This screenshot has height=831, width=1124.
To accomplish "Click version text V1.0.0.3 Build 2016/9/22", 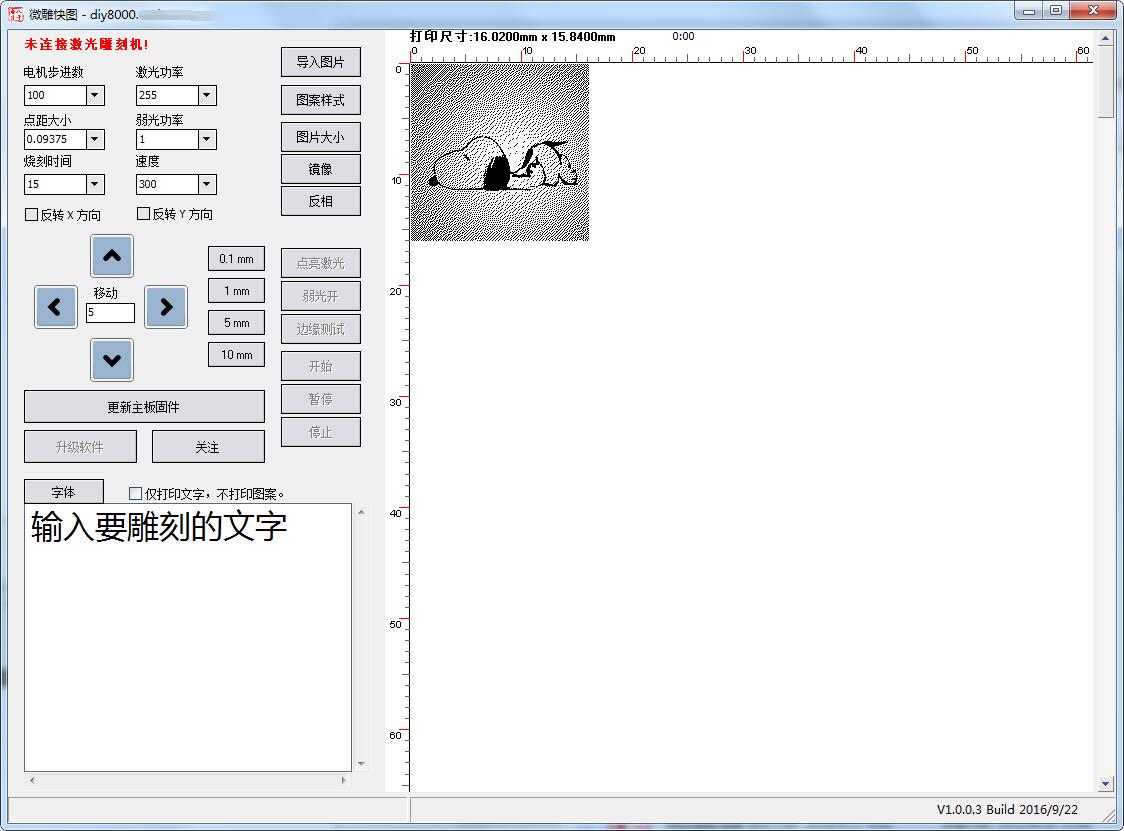I will pyautogui.click(x=1007, y=809).
